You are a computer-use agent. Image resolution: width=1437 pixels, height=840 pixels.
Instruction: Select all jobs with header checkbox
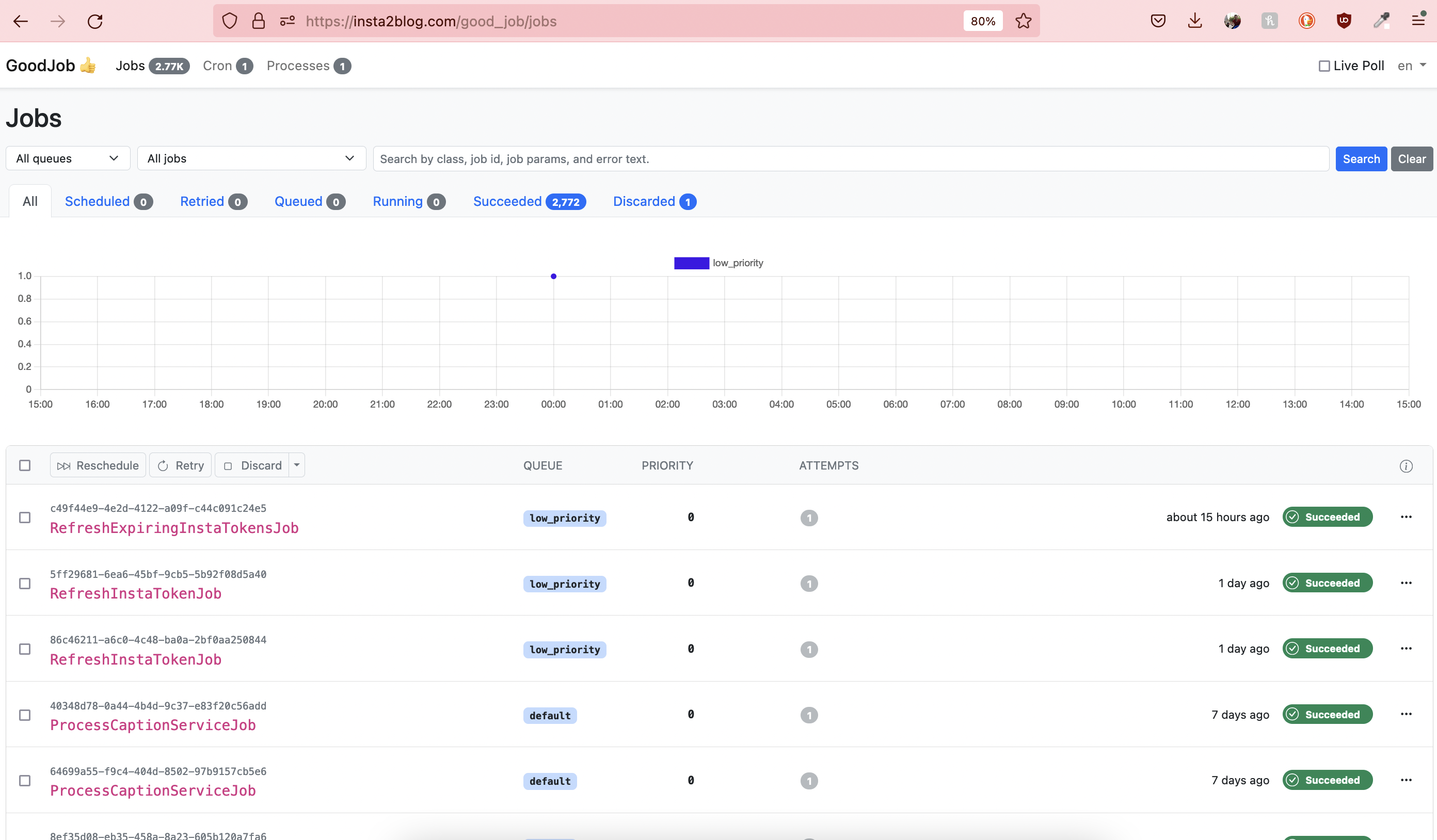coord(25,465)
